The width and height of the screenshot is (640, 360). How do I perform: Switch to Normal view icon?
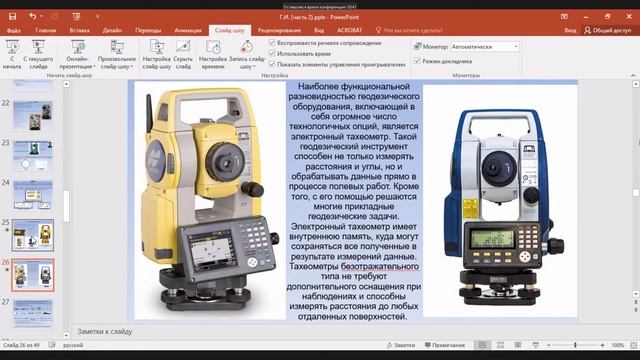click(x=482, y=345)
